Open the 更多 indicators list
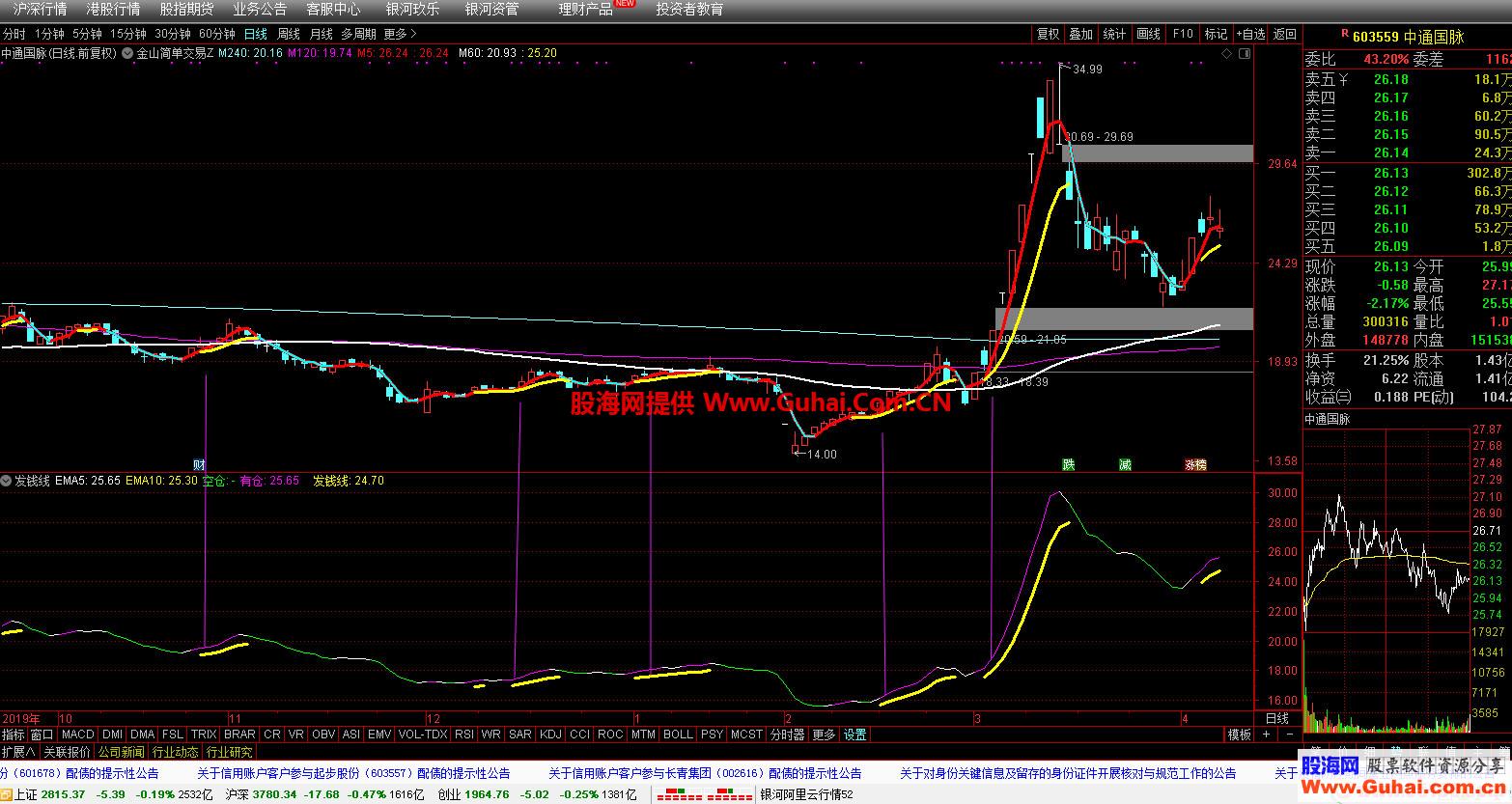The height and width of the screenshot is (804, 1512). click(x=824, y=735)
